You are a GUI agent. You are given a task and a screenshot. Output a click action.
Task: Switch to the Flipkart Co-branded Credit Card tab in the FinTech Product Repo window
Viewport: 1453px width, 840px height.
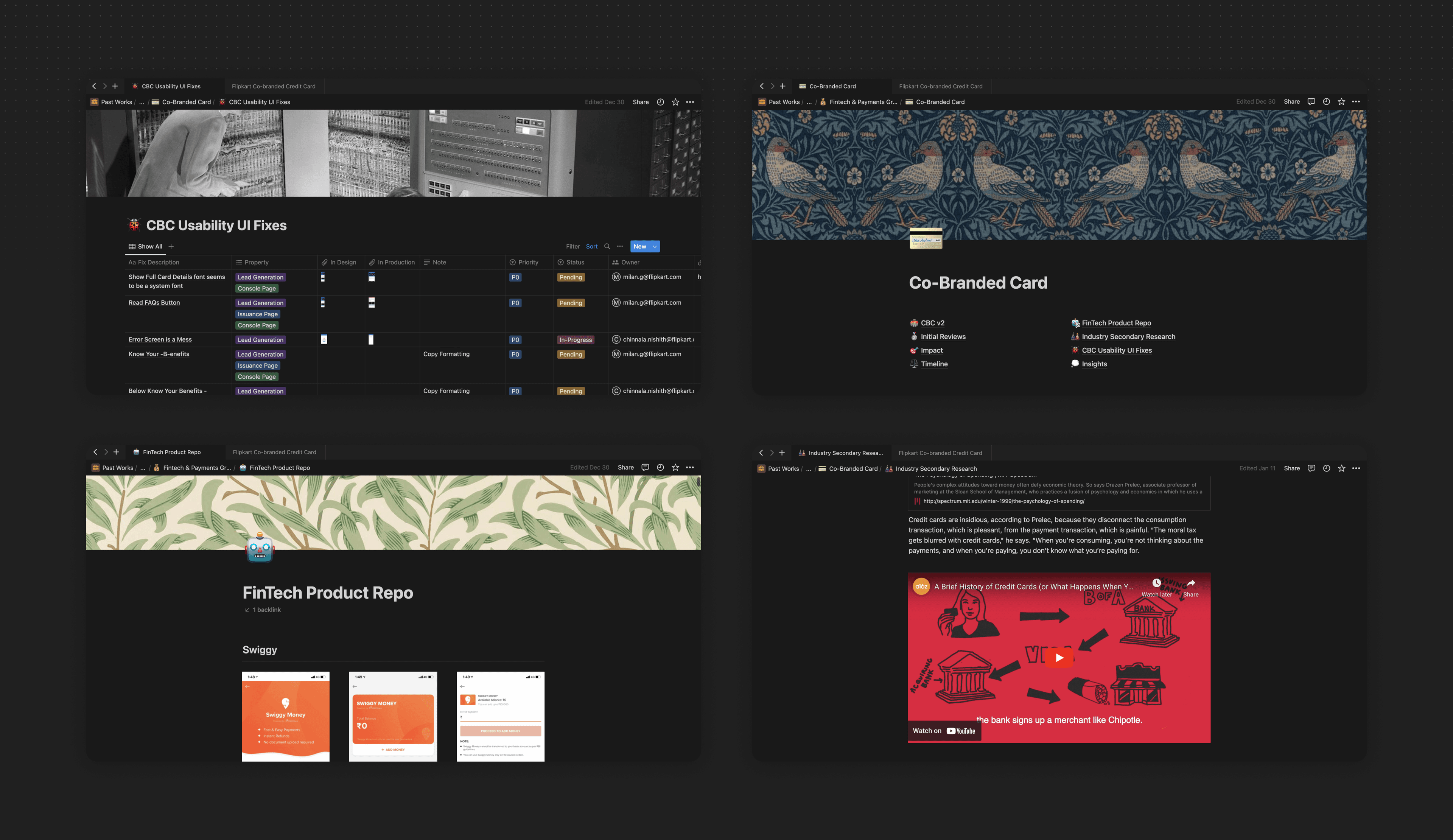click(274, 452)
